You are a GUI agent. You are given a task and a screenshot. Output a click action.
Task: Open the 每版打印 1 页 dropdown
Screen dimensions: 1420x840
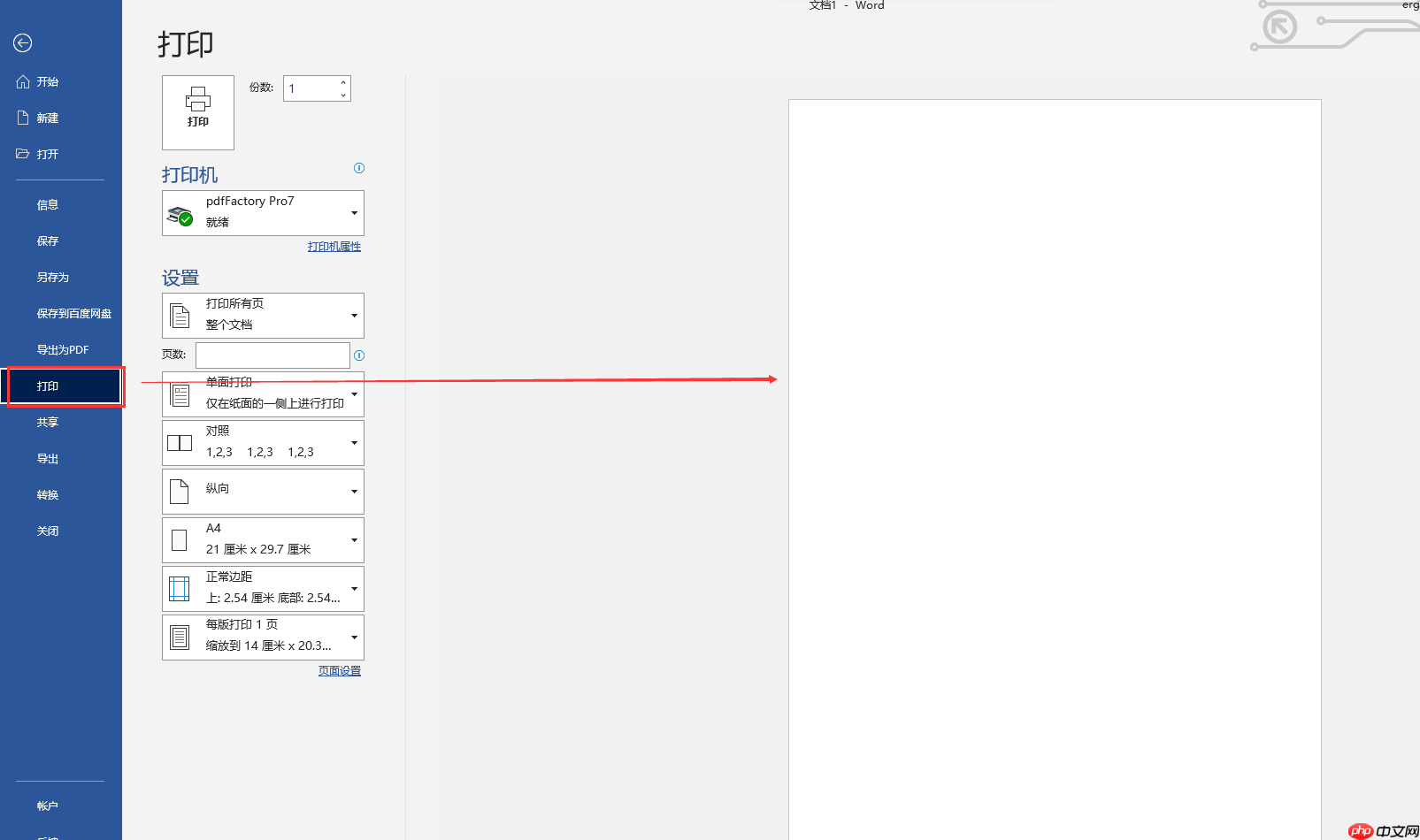tap(263, 638)
